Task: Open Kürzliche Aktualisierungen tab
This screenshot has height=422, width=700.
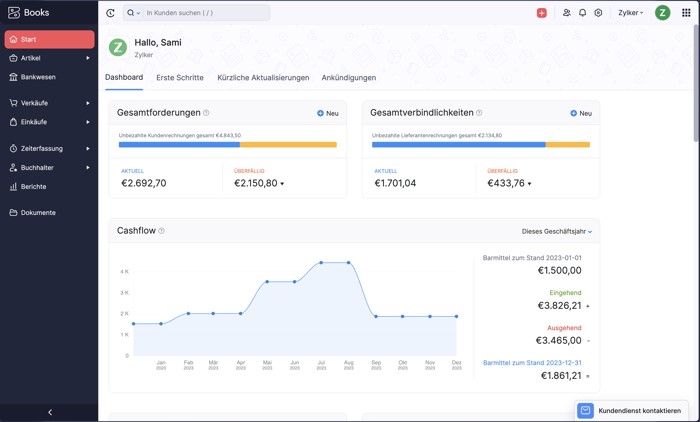Action: pos(263,78)
